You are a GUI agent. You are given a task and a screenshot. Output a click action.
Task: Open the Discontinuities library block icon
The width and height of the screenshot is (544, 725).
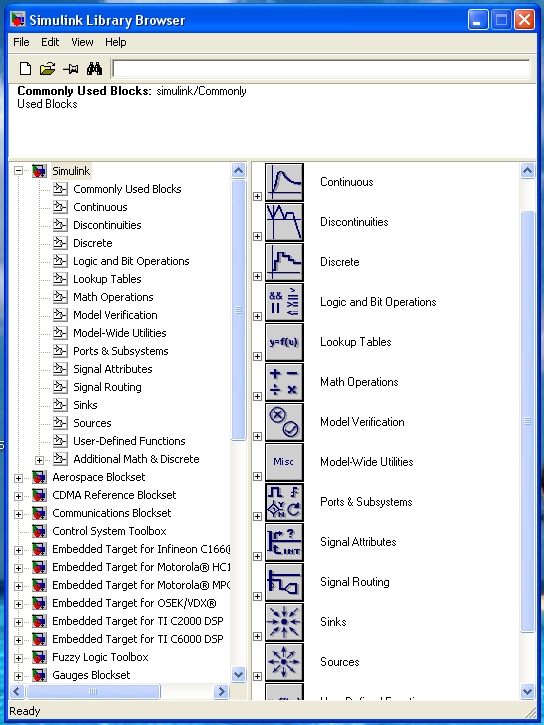[x=284, y=222]
